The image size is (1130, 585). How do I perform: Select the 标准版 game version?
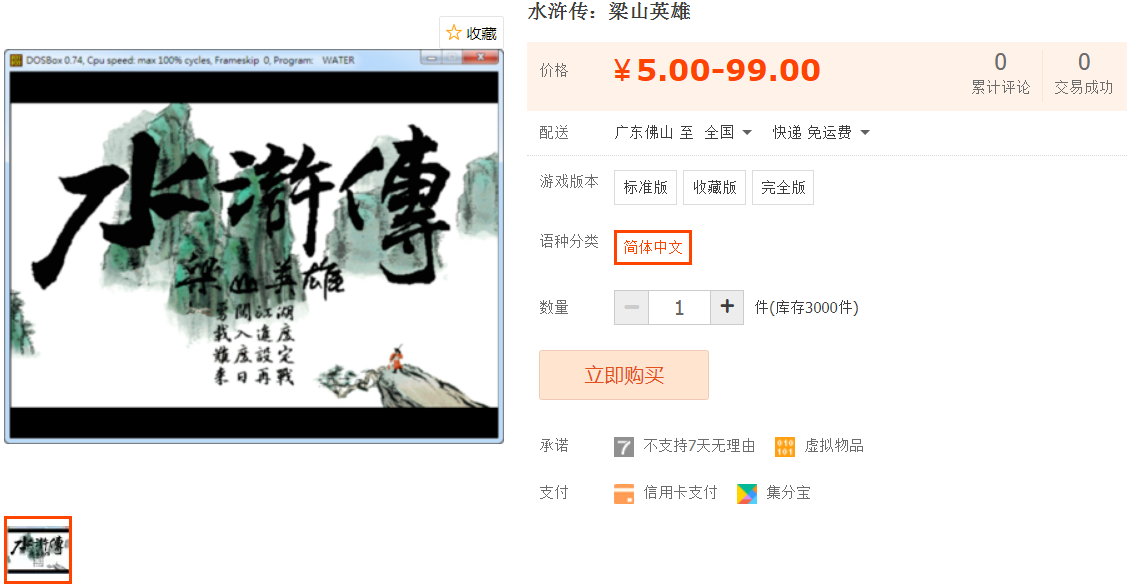click(x=645, y=187)
